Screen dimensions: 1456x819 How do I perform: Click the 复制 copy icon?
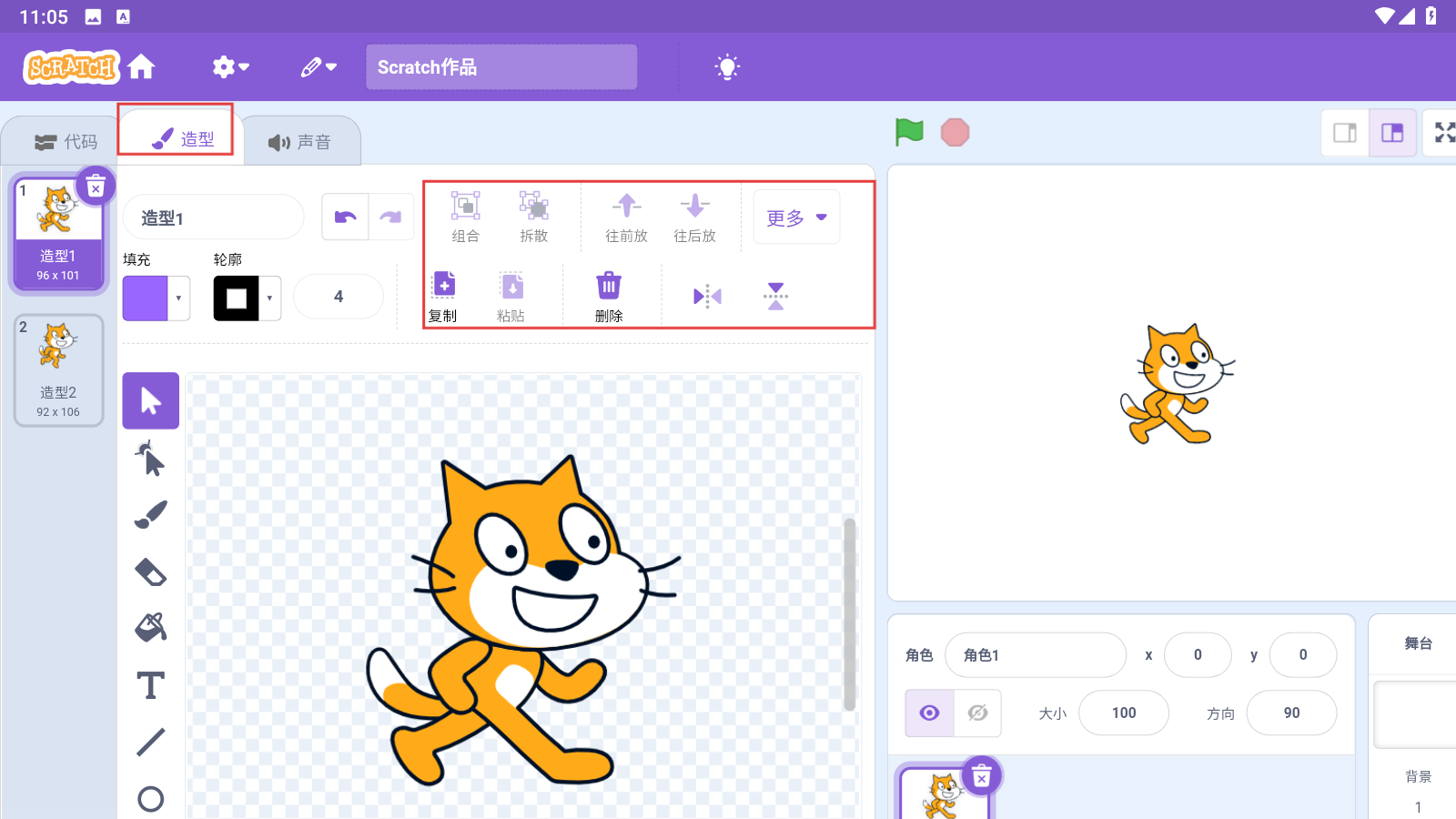(x=444, y=297)
